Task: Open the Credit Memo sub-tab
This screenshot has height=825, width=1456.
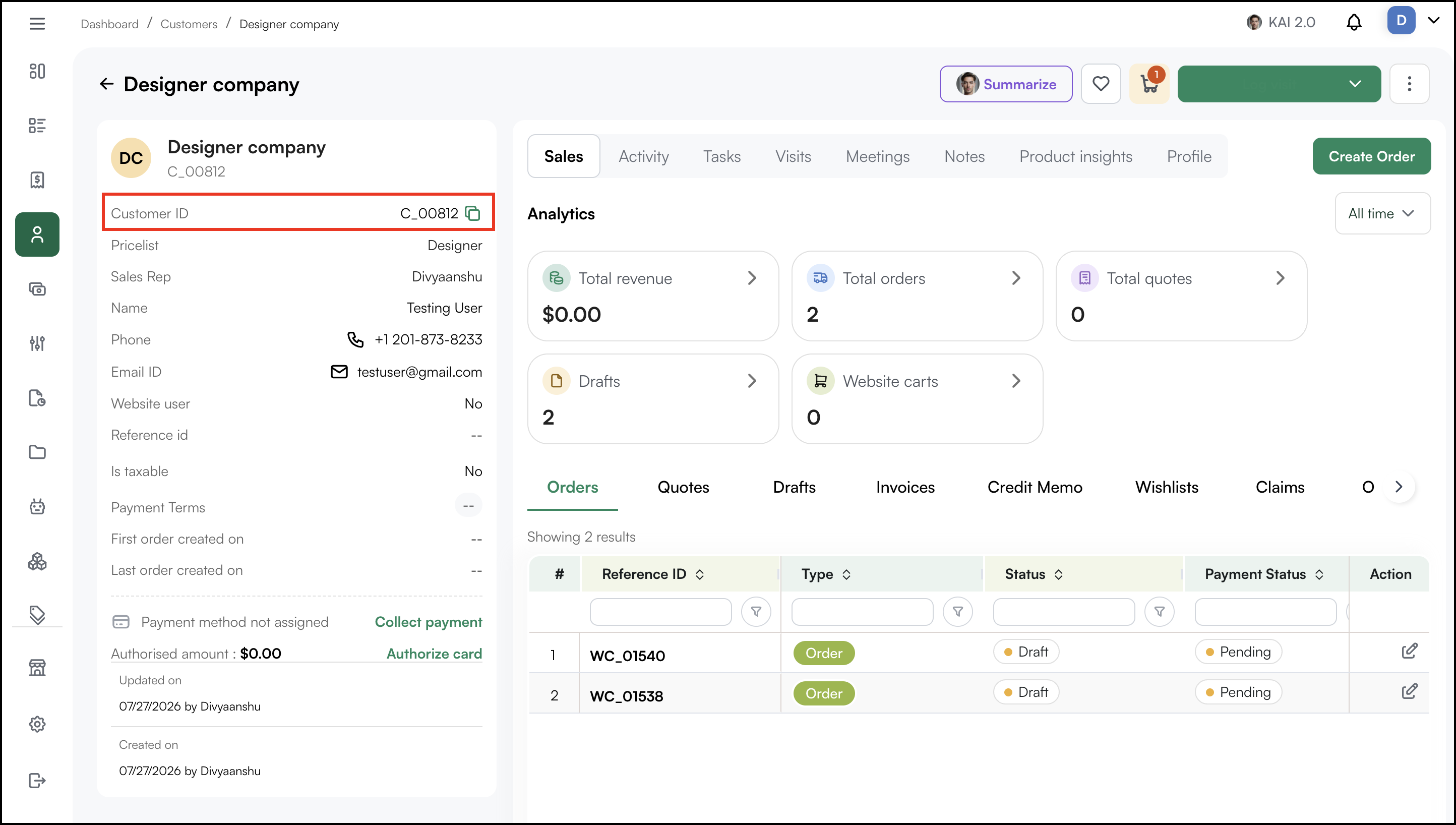Action: coord(1034,487)
